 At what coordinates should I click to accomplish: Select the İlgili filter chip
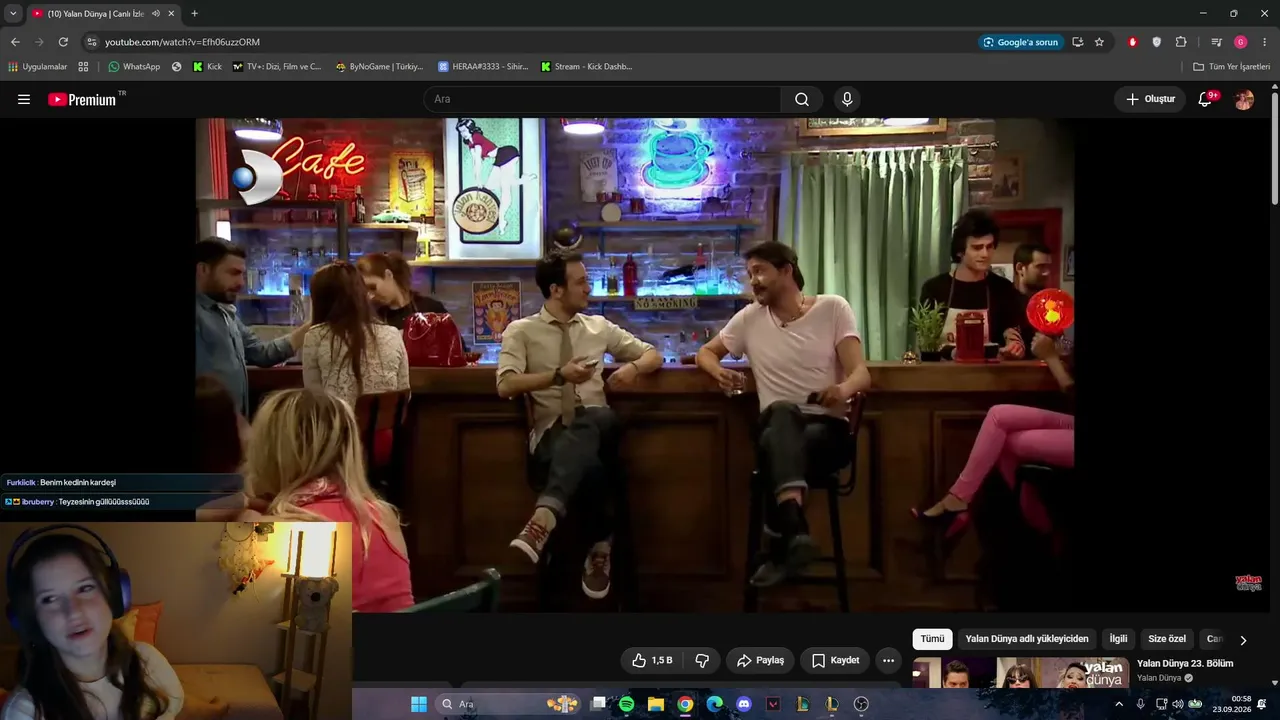pyautogui.click(x=1118, y=639)
